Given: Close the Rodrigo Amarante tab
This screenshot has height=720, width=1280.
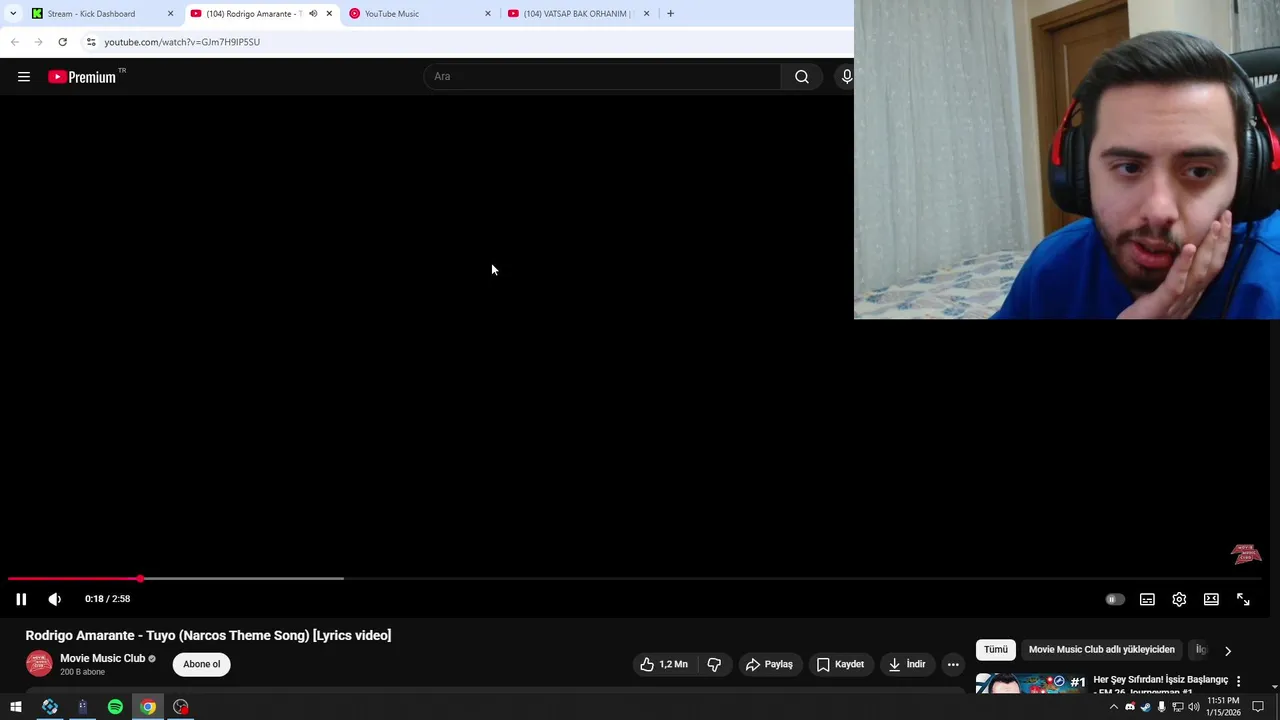Looking at the screenshot, I should [329, 14].
